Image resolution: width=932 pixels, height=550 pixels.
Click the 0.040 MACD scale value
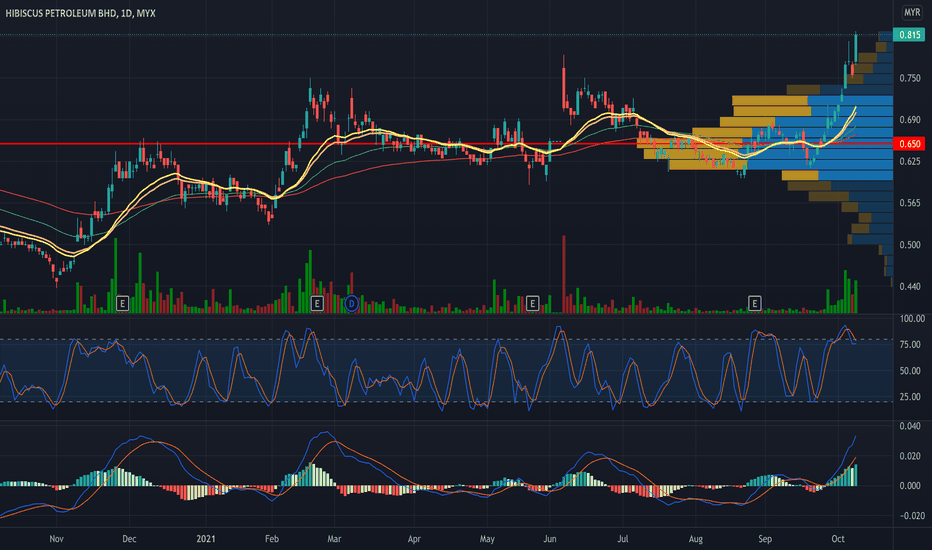point(910,426)
